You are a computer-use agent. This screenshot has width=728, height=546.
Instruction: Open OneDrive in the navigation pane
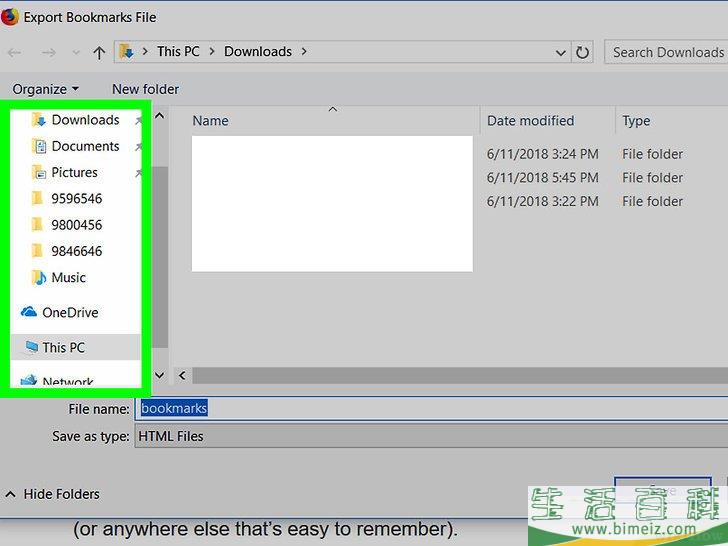point(69,313)
